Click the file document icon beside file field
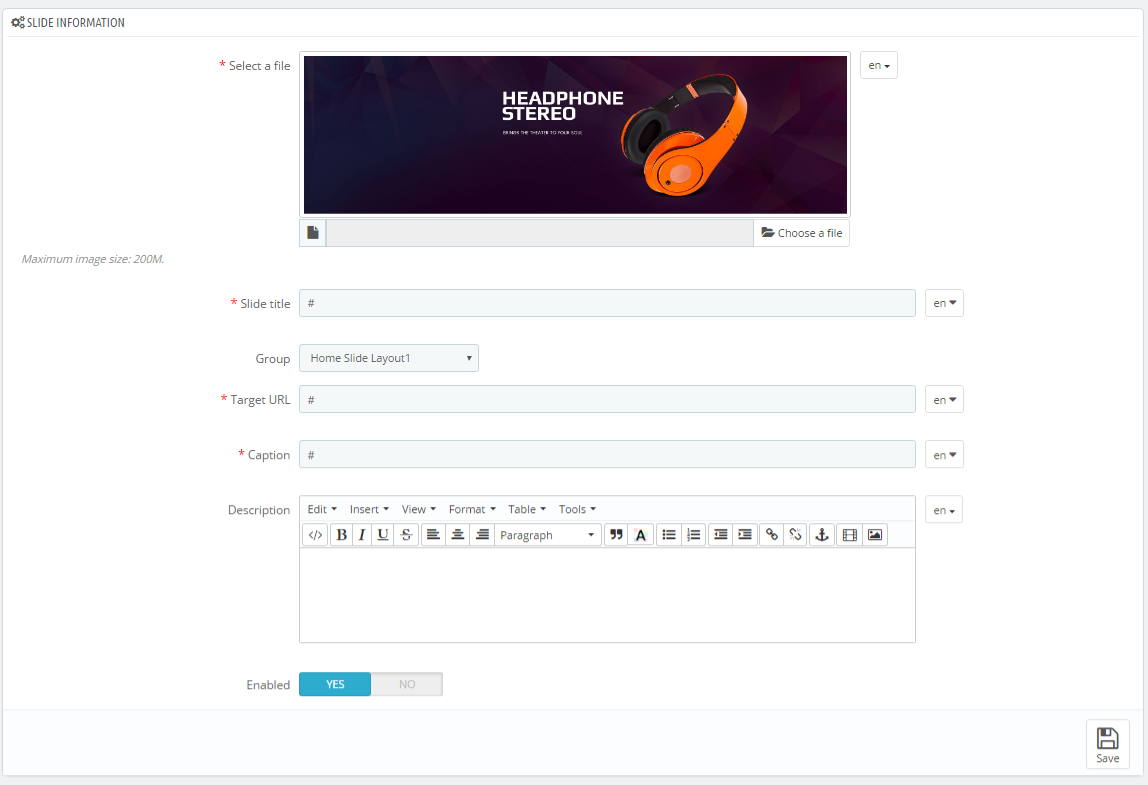The width and height of the screenshot is (1148, 785). coord(313,233)
